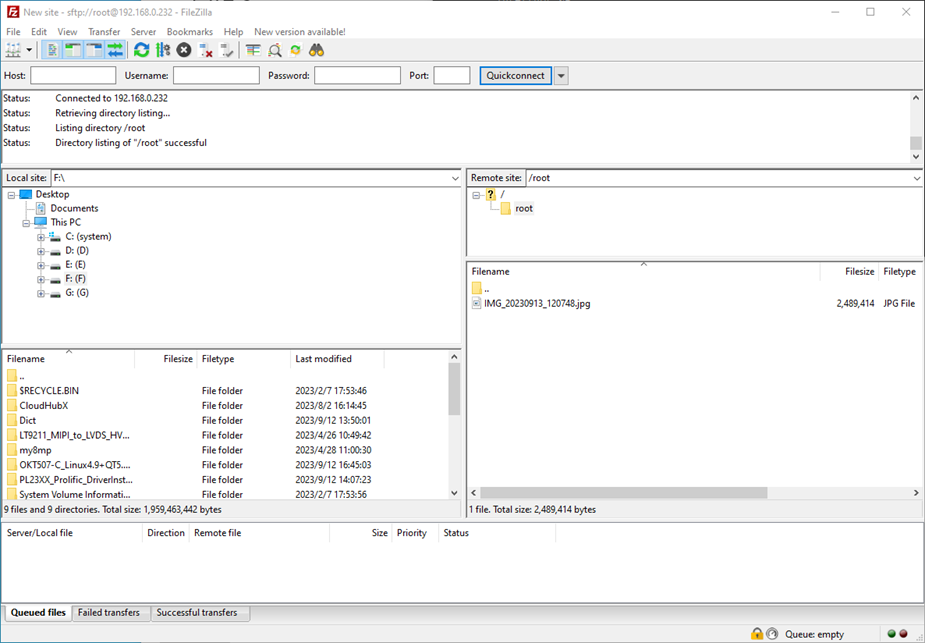The image size is (925, 643).
Task: Disconnect from the current server
Action: [206, 50]
